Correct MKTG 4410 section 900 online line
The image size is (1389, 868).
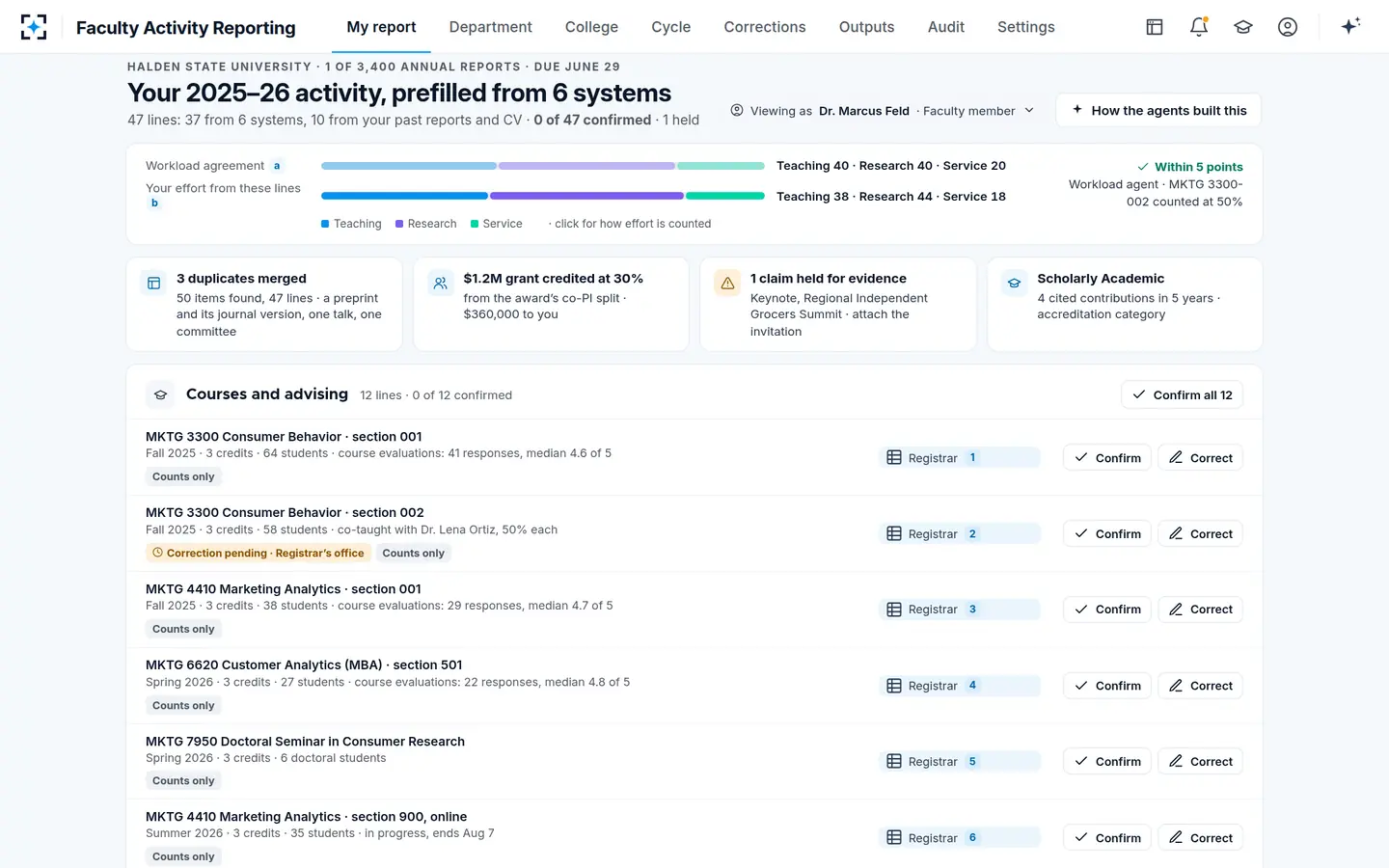pos(1200,837)
